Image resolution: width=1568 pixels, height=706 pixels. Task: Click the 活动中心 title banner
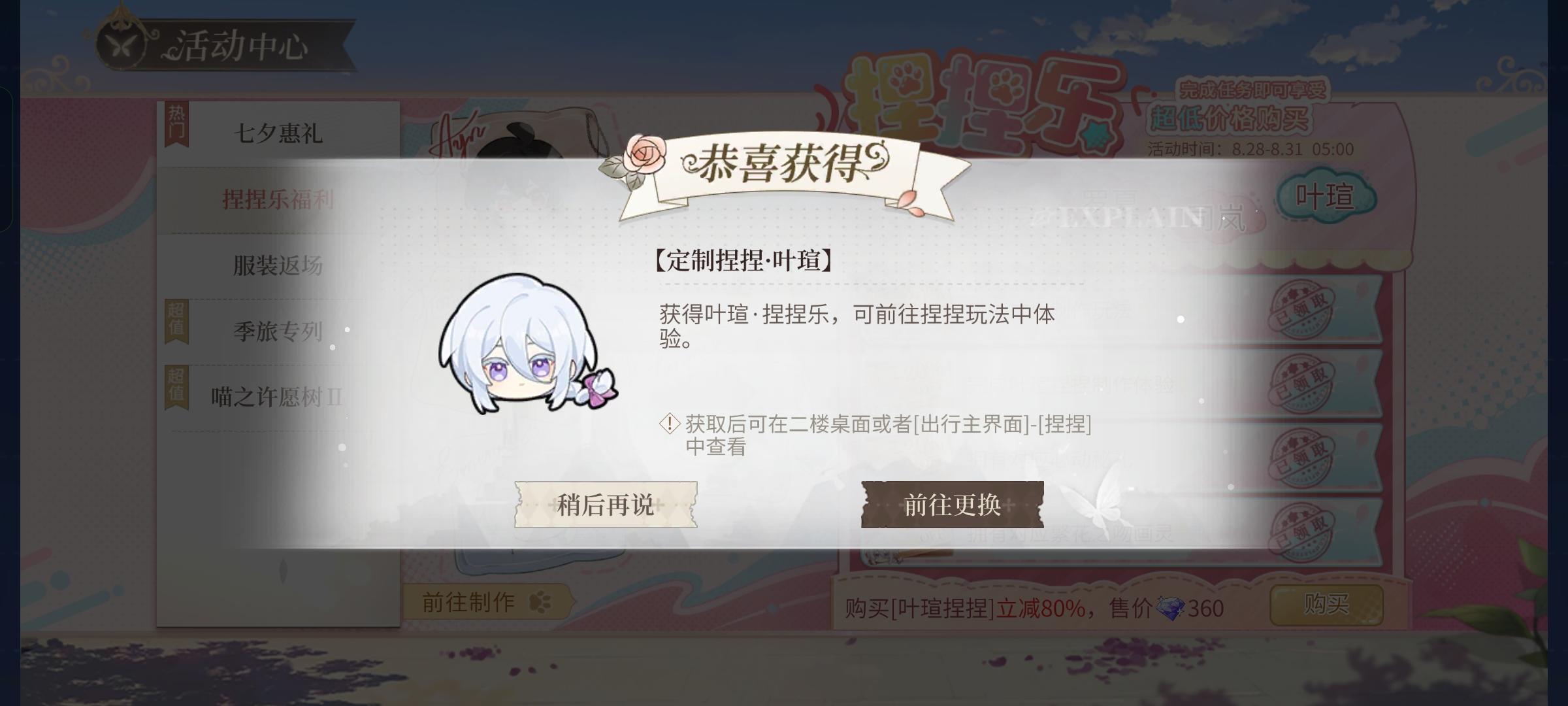click(225, 45)
